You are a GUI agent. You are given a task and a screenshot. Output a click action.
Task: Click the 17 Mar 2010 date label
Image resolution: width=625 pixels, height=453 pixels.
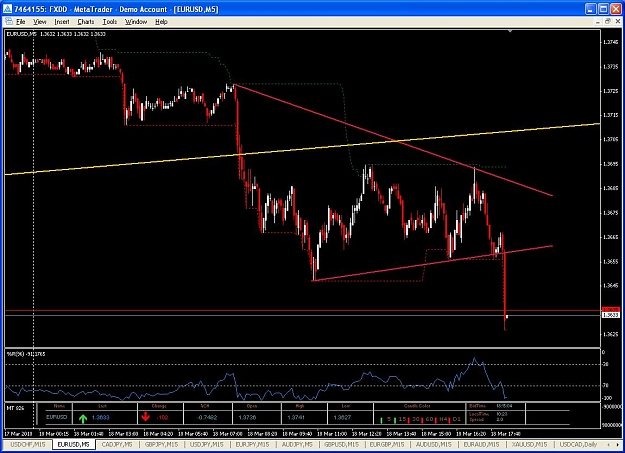(x=18, y=433)
